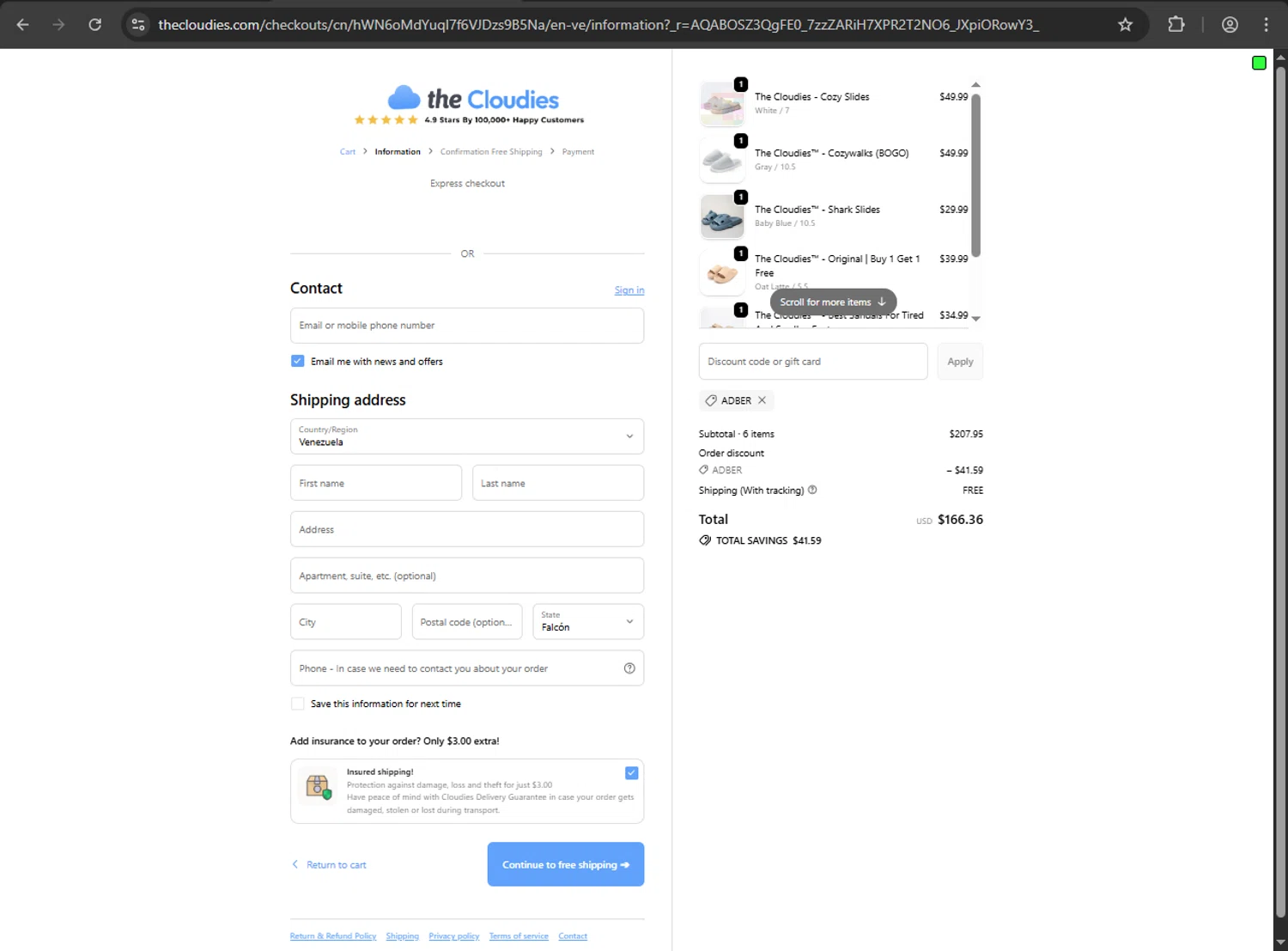This screenshot has height=951, width=1288.
Task: Check Save this information for next time
Action: click(297, 704)
